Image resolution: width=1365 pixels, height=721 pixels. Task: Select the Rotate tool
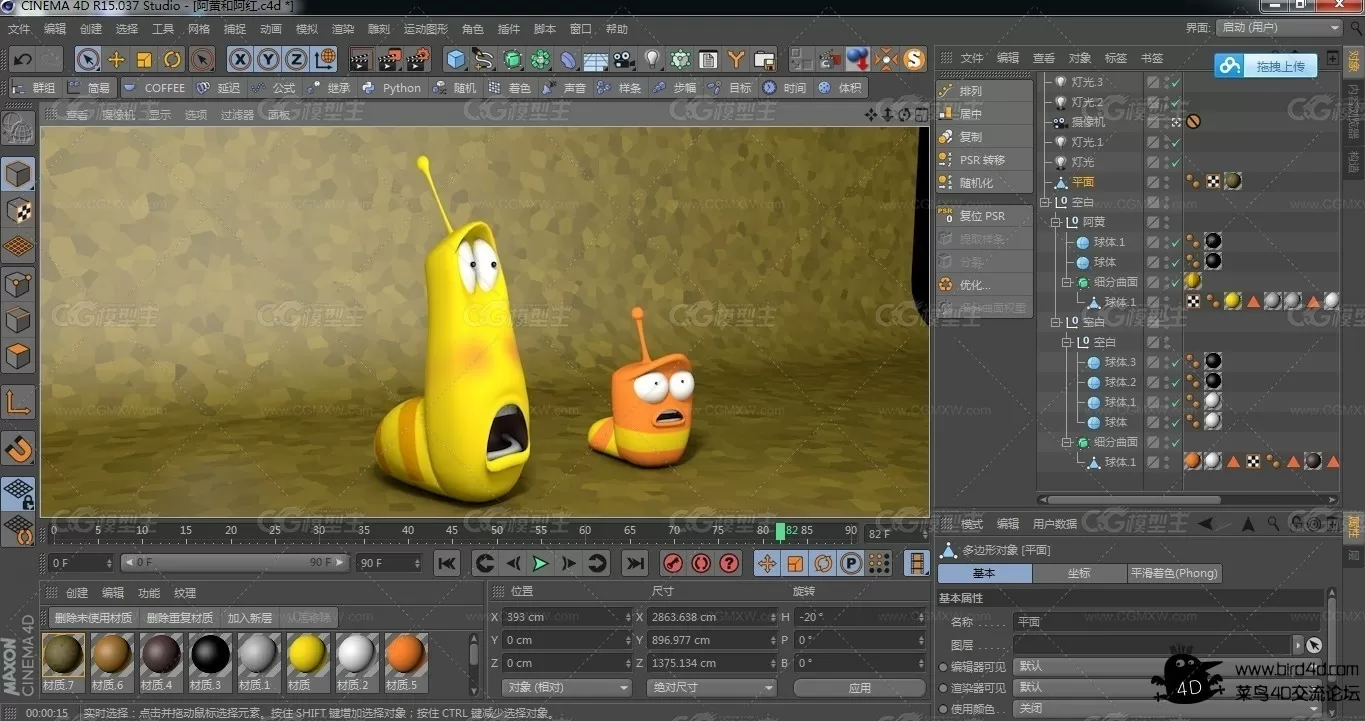click(172, 59)
